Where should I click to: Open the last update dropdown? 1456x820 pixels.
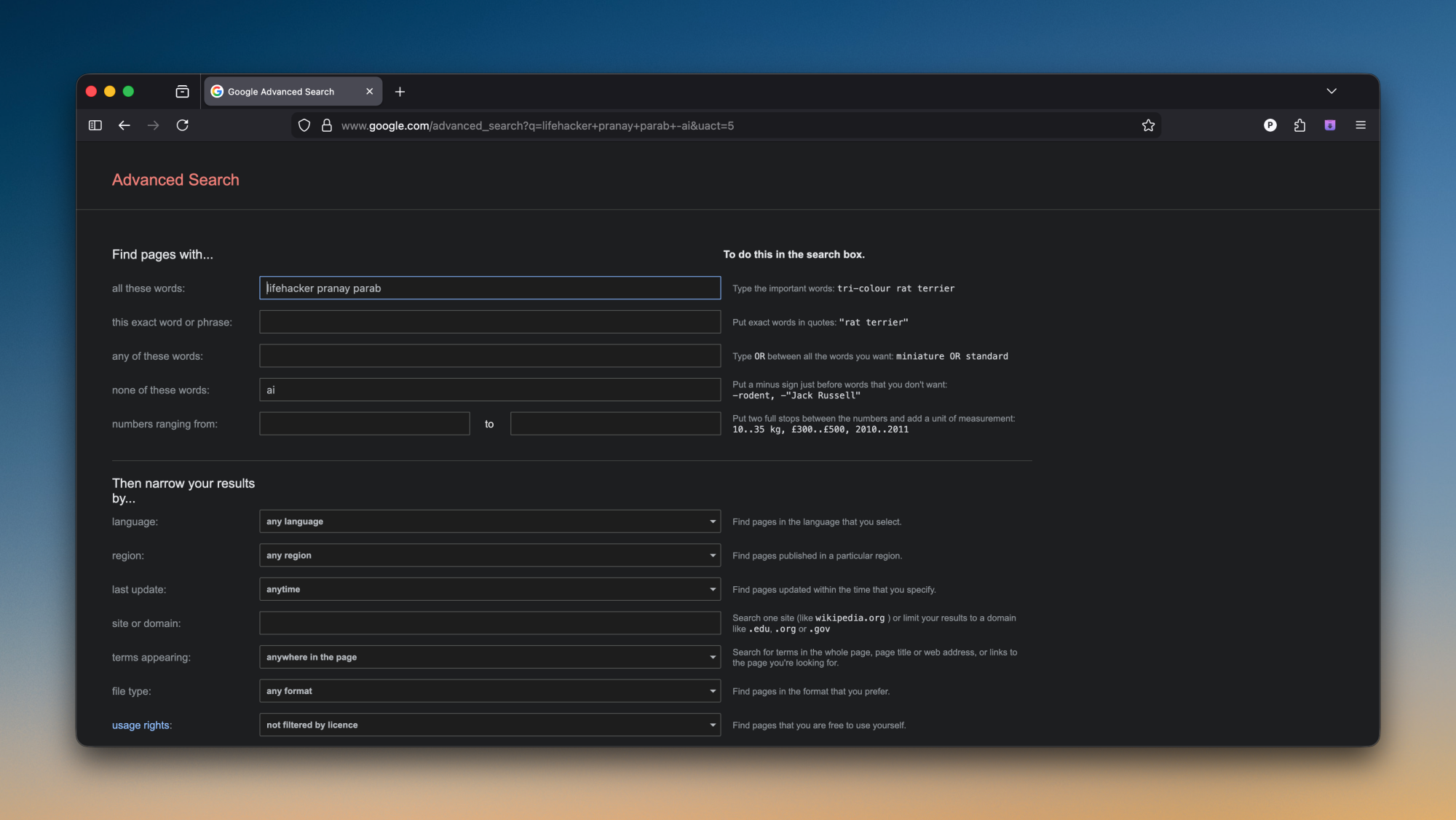pyautogui.click(x=489, y=589)
